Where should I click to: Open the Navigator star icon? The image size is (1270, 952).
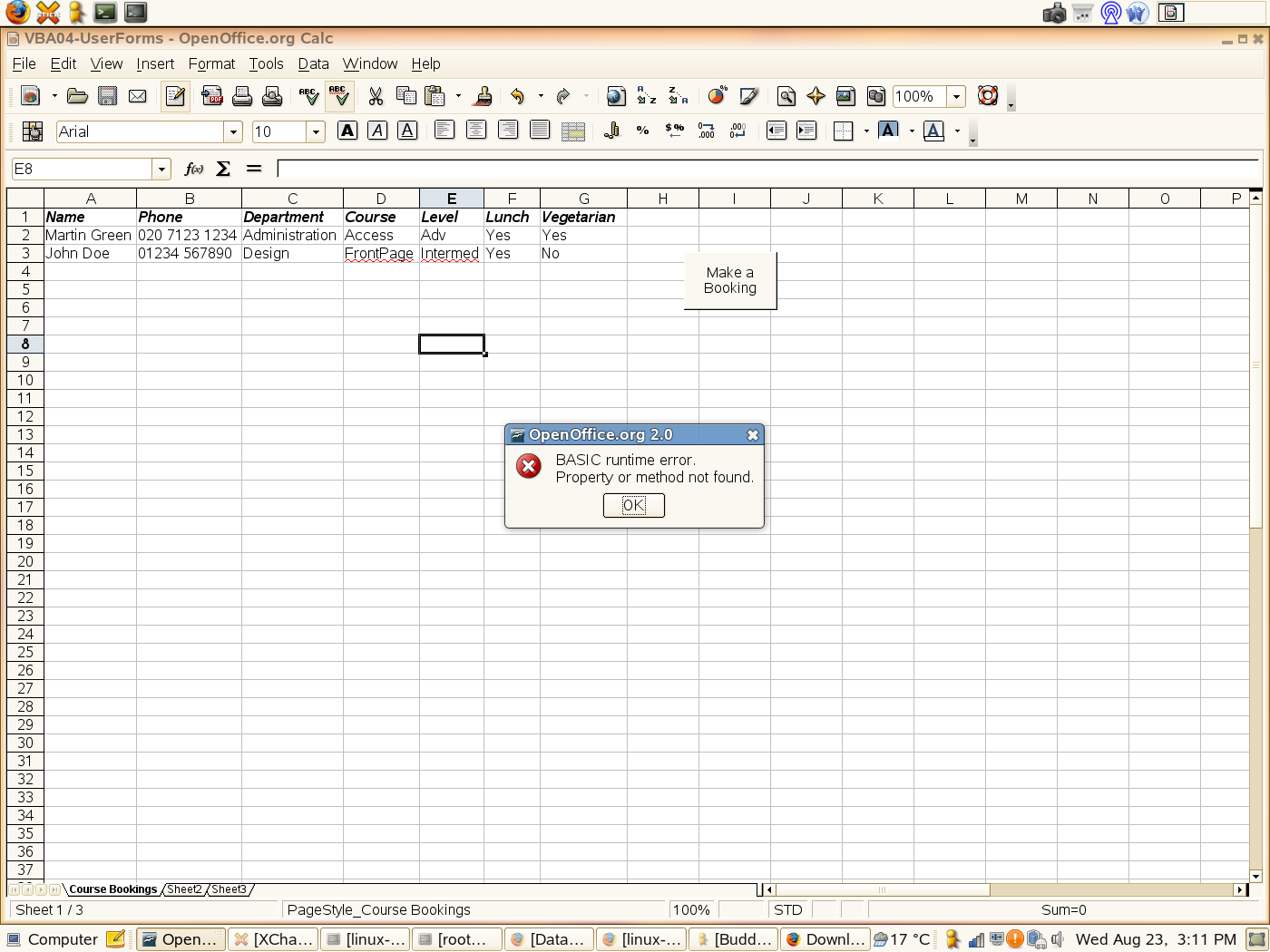[816, 96]
